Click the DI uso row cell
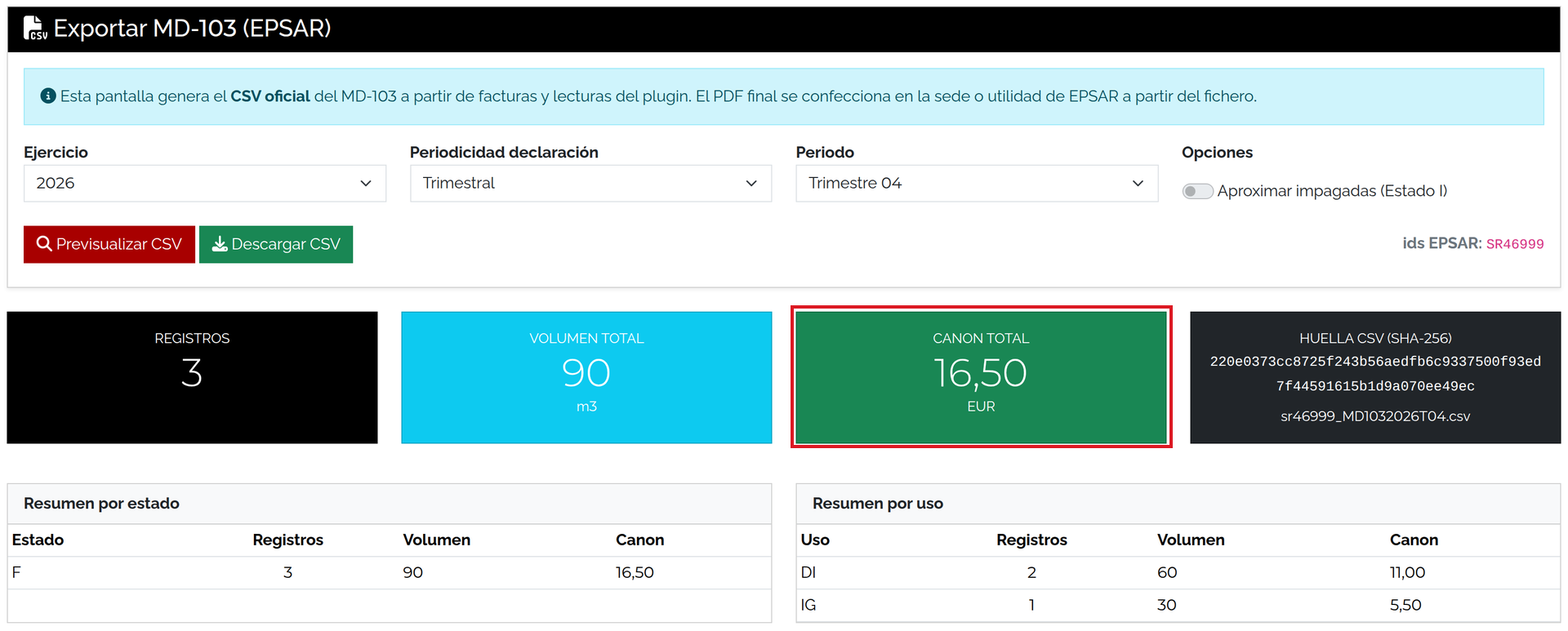The image size is (1568, 631). point(808,572)
